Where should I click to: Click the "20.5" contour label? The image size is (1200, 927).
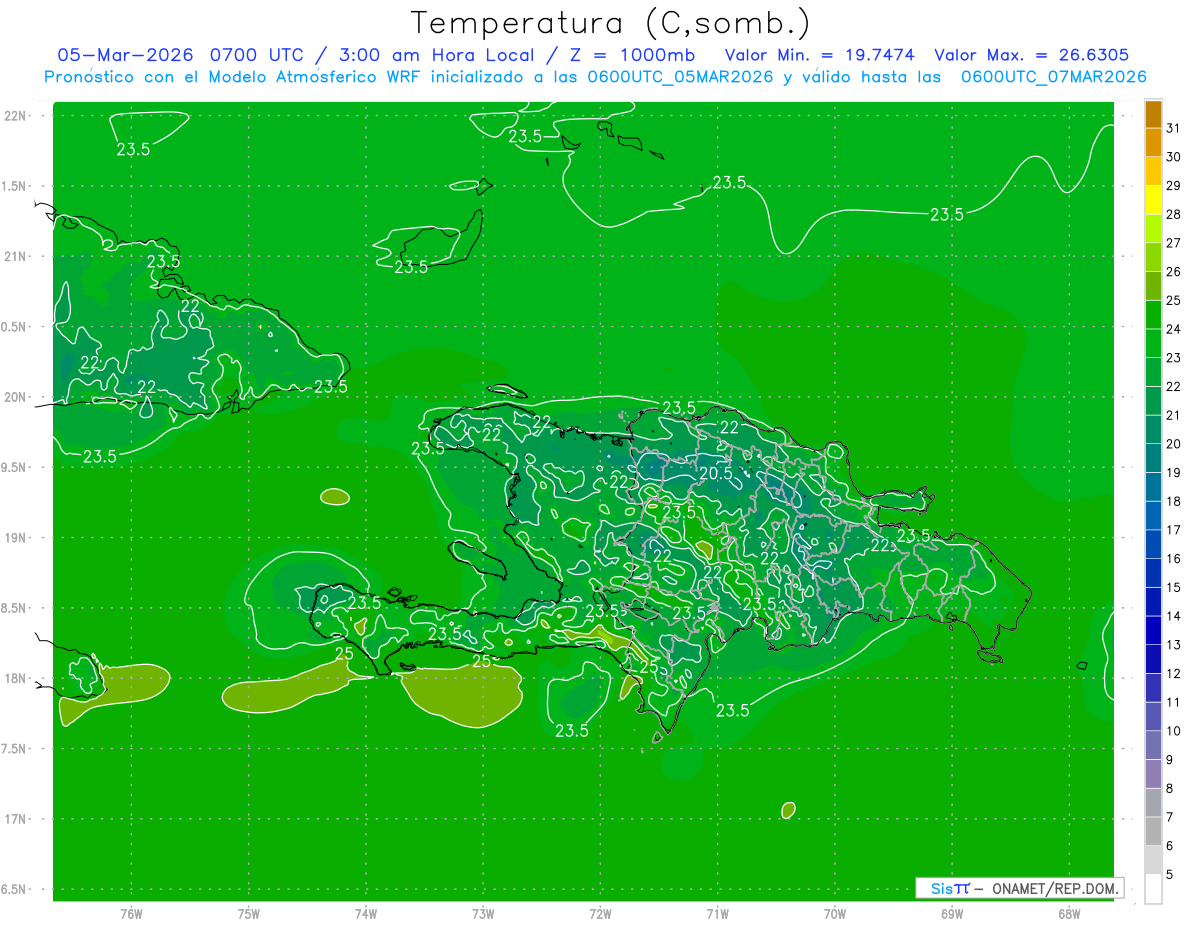tap(715, 473)
